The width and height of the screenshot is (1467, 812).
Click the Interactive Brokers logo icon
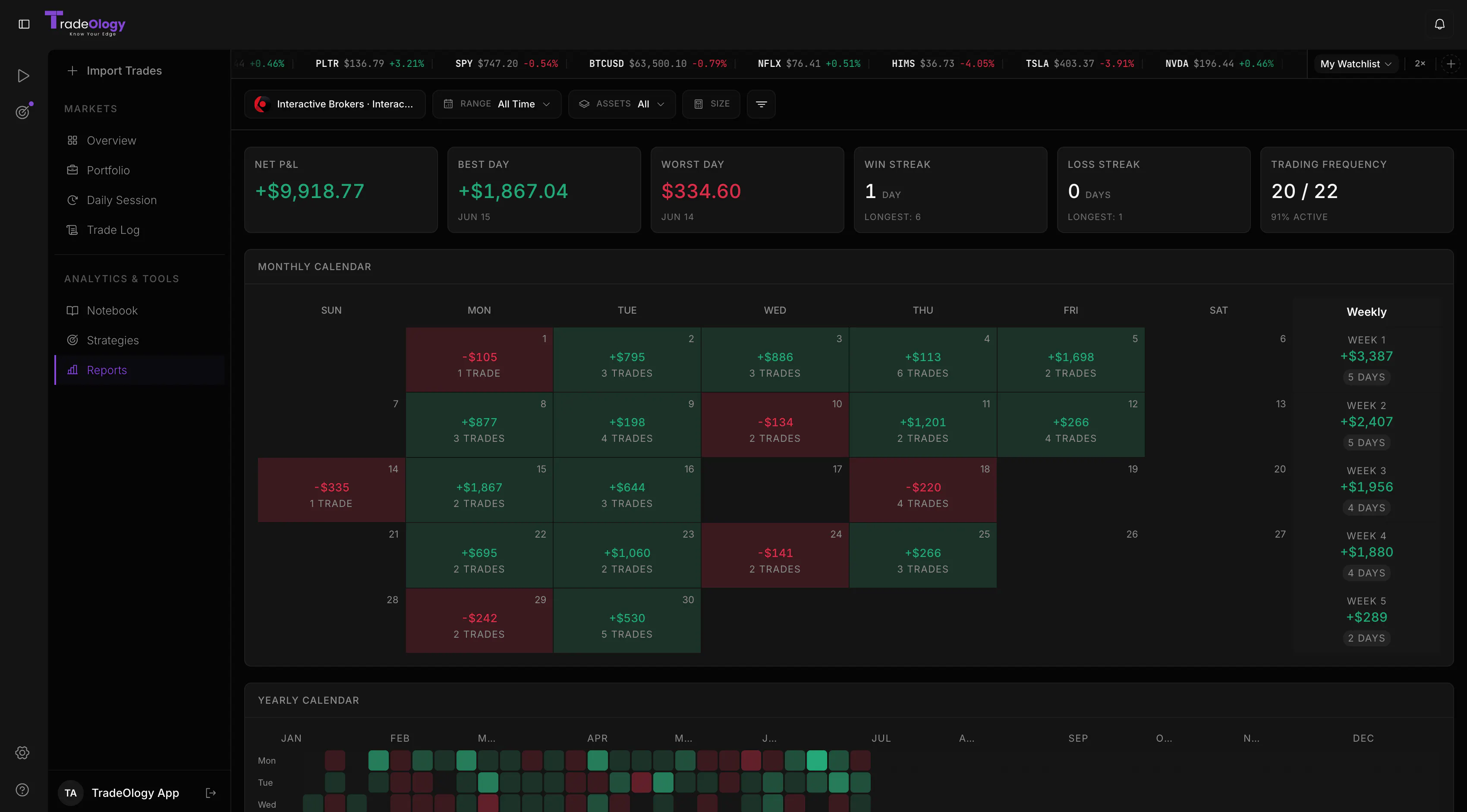(x=261, y=104)
